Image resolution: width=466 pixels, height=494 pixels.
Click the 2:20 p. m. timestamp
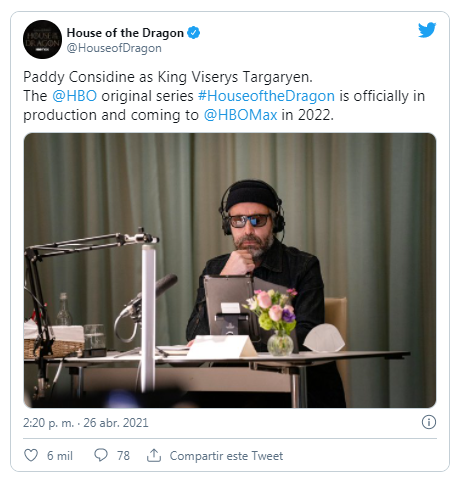48,423
